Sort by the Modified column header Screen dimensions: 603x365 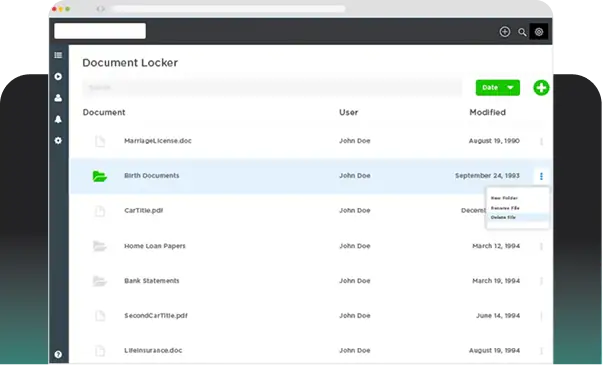(x=487, y=112)
